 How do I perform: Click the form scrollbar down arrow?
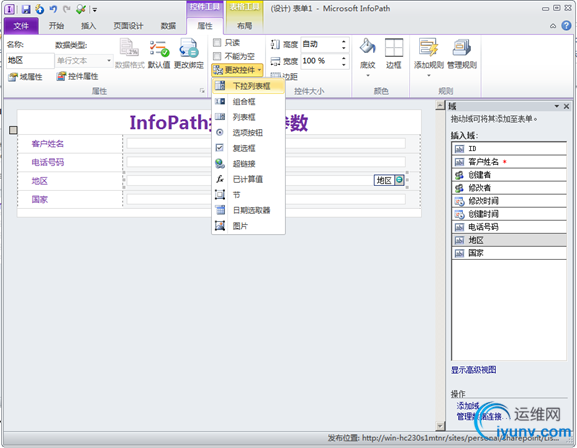click(440, 426)
